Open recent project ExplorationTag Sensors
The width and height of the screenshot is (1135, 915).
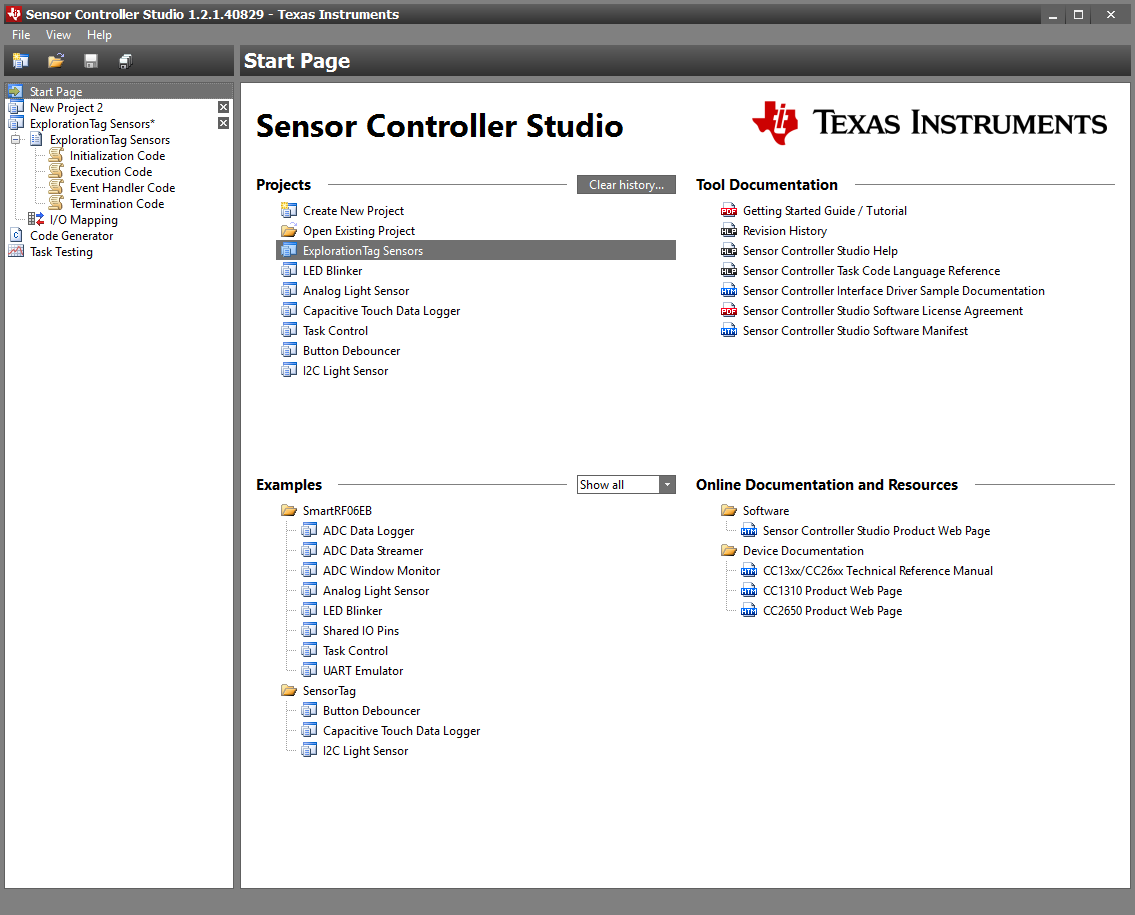click(x=476, y=250)
